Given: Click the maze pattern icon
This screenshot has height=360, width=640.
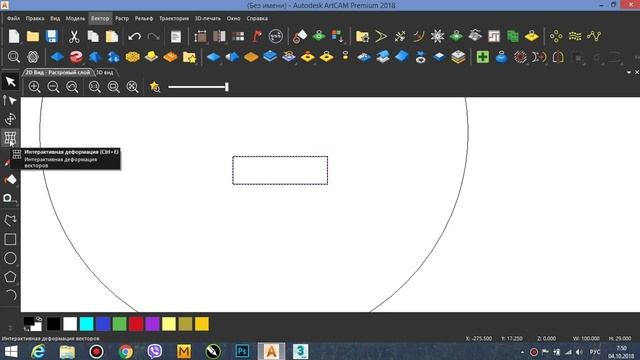Looking at the screenshot, I should (494, 36).
